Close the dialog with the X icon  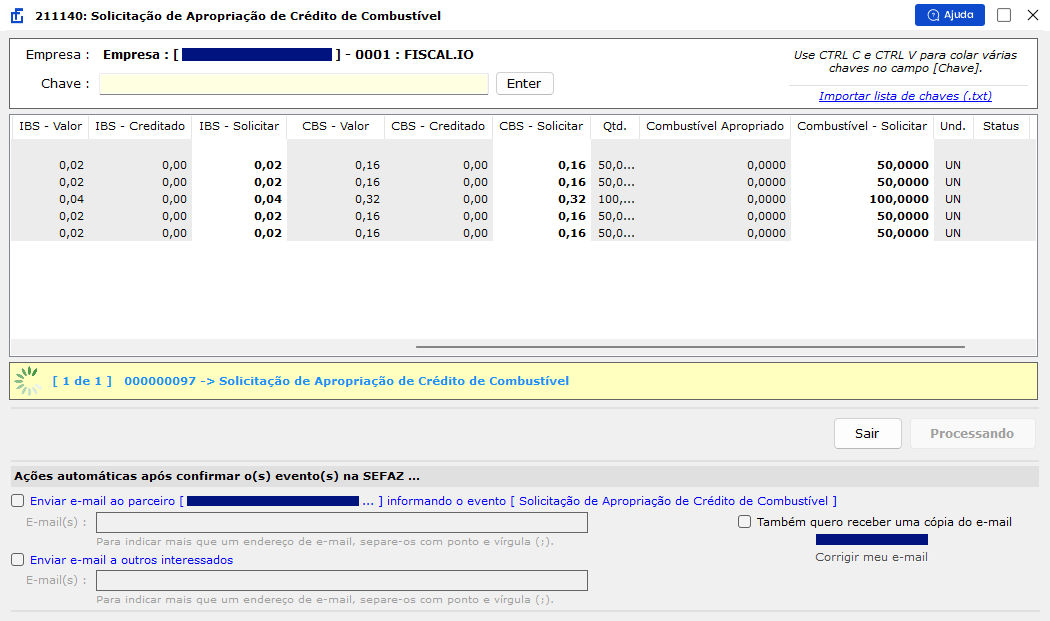point(1033,15)
